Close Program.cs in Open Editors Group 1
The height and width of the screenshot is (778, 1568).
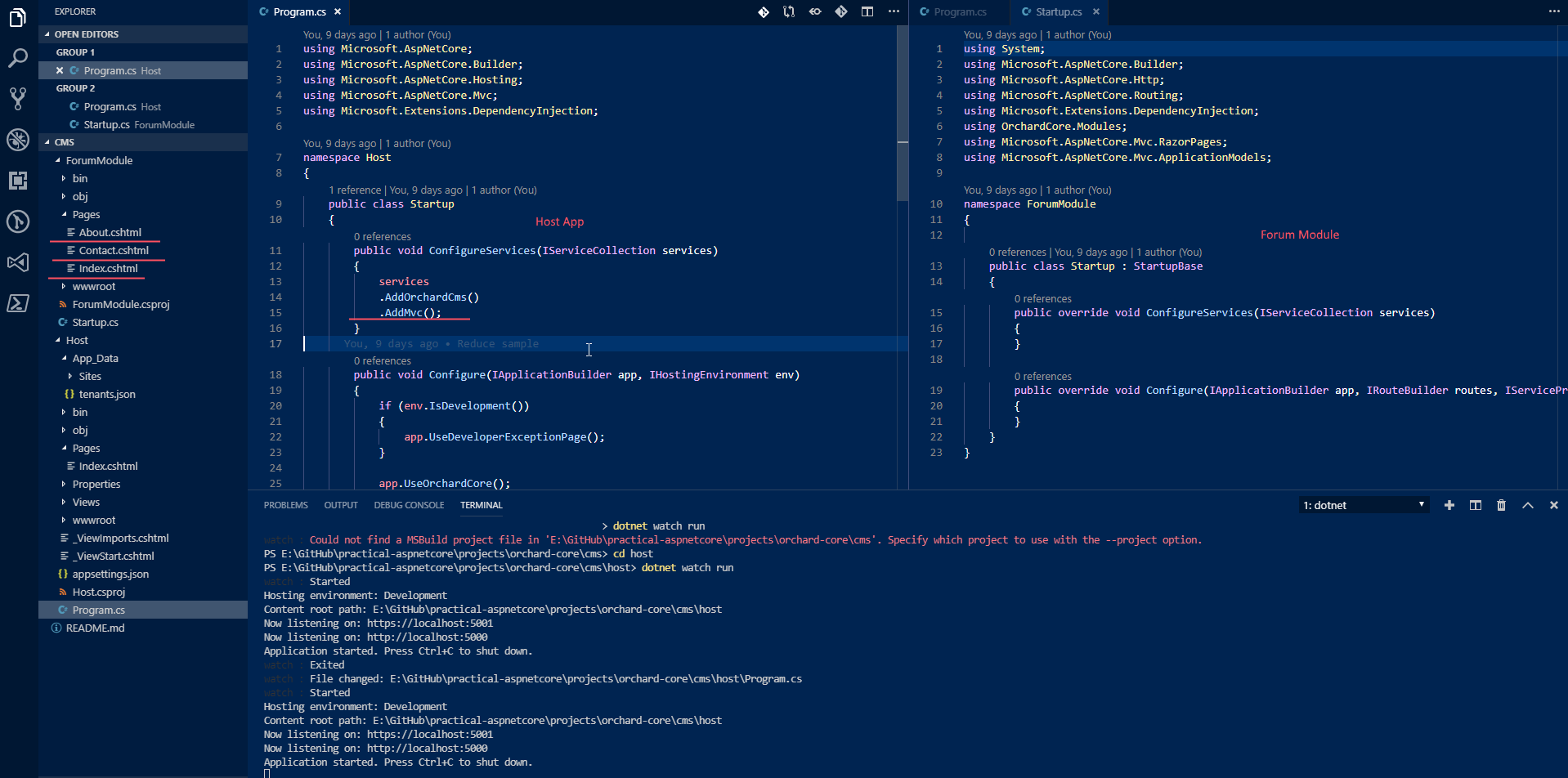point(60,70)
